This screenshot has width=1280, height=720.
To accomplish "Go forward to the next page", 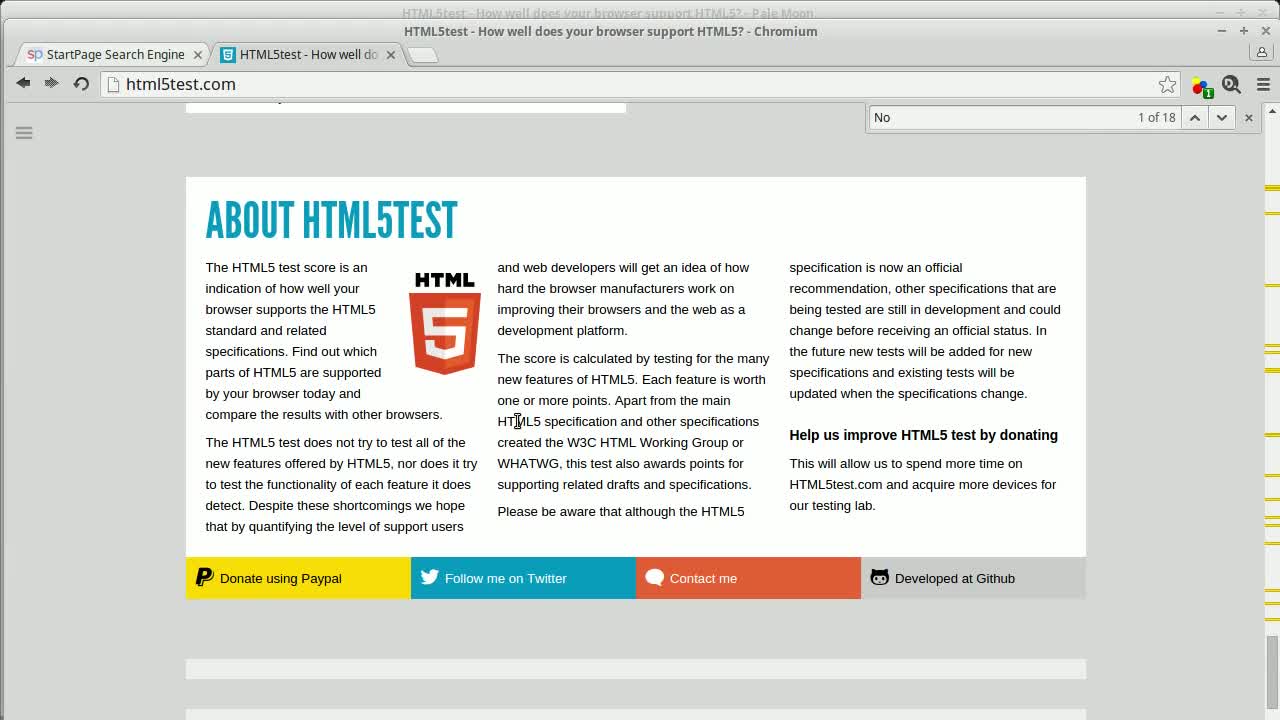I will point(51,84).
